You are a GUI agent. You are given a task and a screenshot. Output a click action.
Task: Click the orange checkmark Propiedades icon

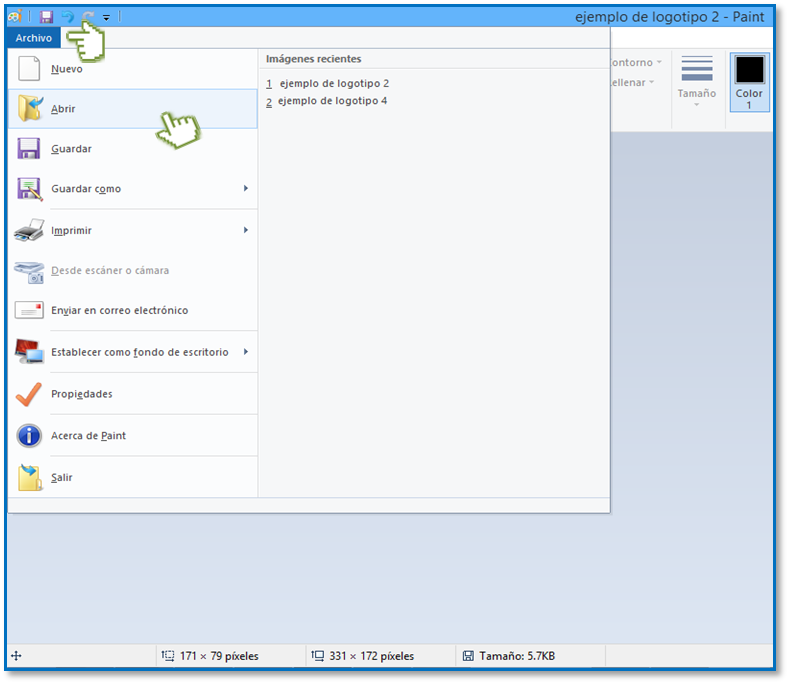coord(29,394)
